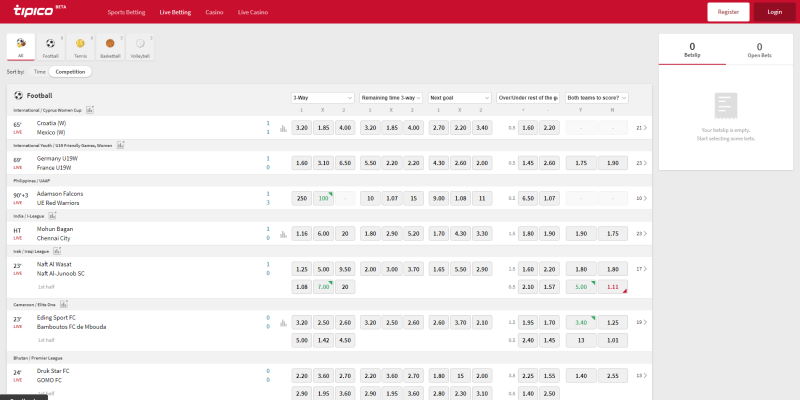The width and height of the screenshot is (800, 400).
Task: Select the Tennis sport filter icon
Action: 80,47
